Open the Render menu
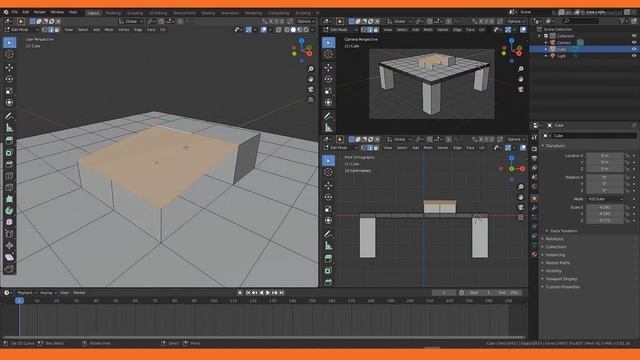This screenshot has width=640, height=360. (40, 12)
